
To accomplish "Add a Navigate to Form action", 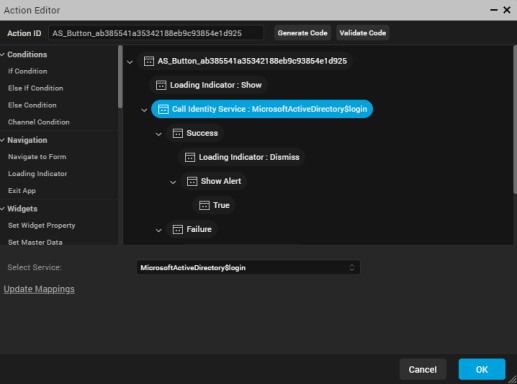I will 37,157.
